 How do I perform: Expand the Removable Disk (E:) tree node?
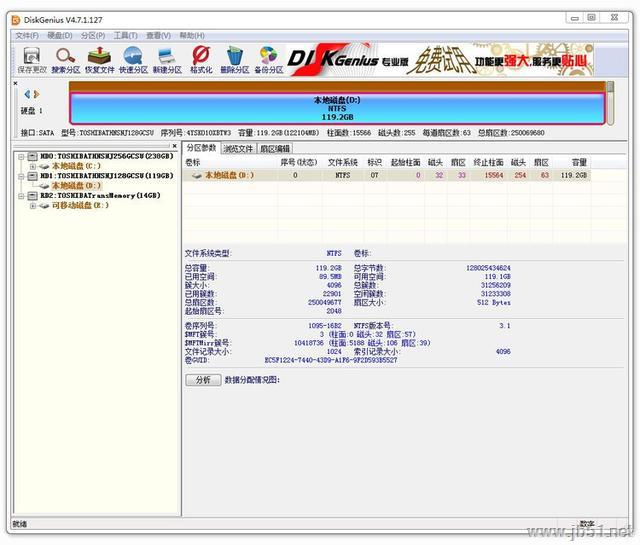[33, 205]
